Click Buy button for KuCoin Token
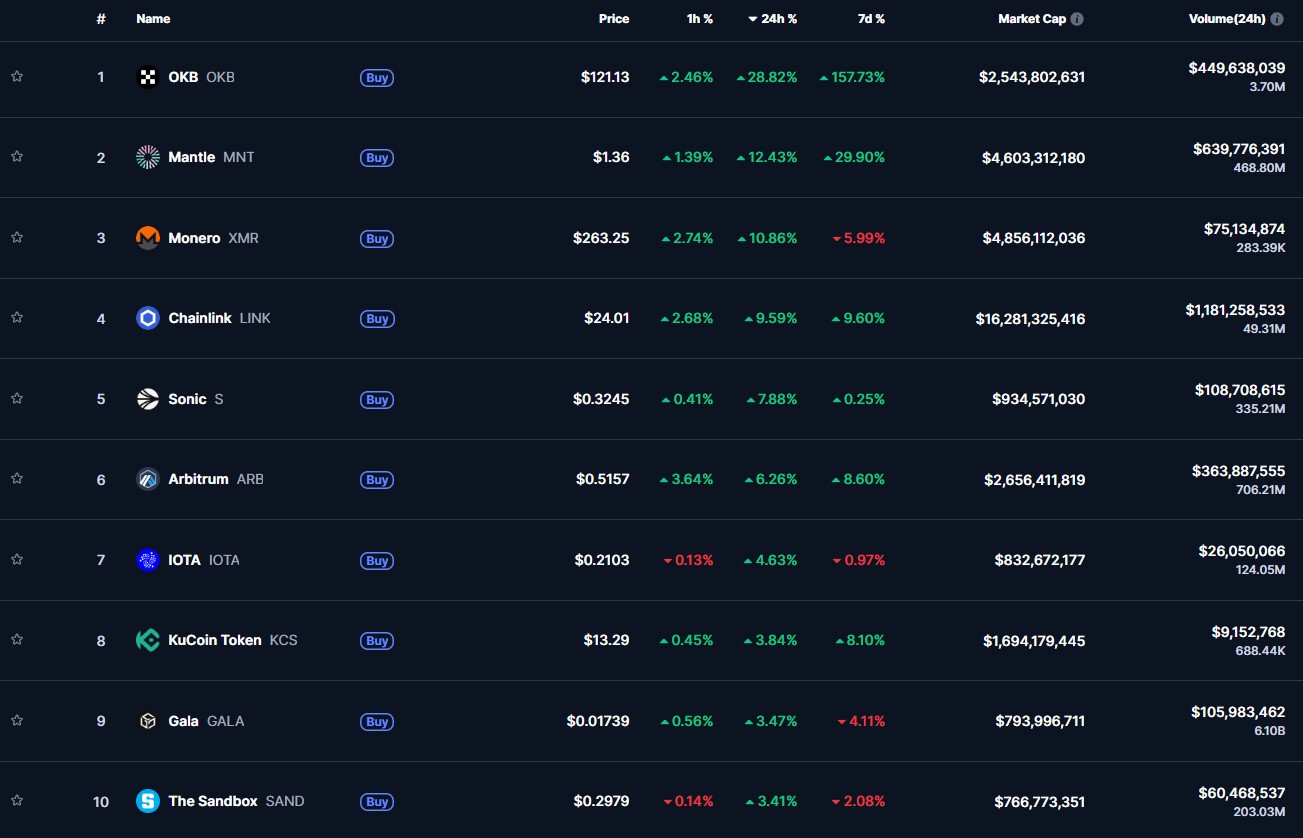1303x838 pixels. (377, 641)
